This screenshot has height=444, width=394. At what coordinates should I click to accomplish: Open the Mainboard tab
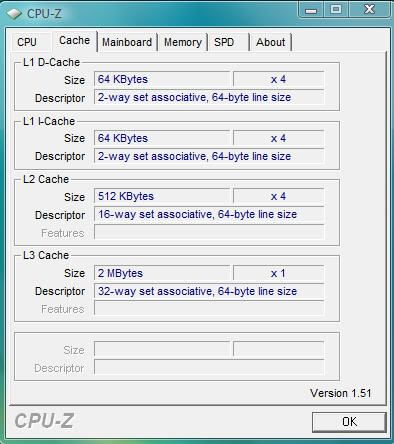pos(127,42)
